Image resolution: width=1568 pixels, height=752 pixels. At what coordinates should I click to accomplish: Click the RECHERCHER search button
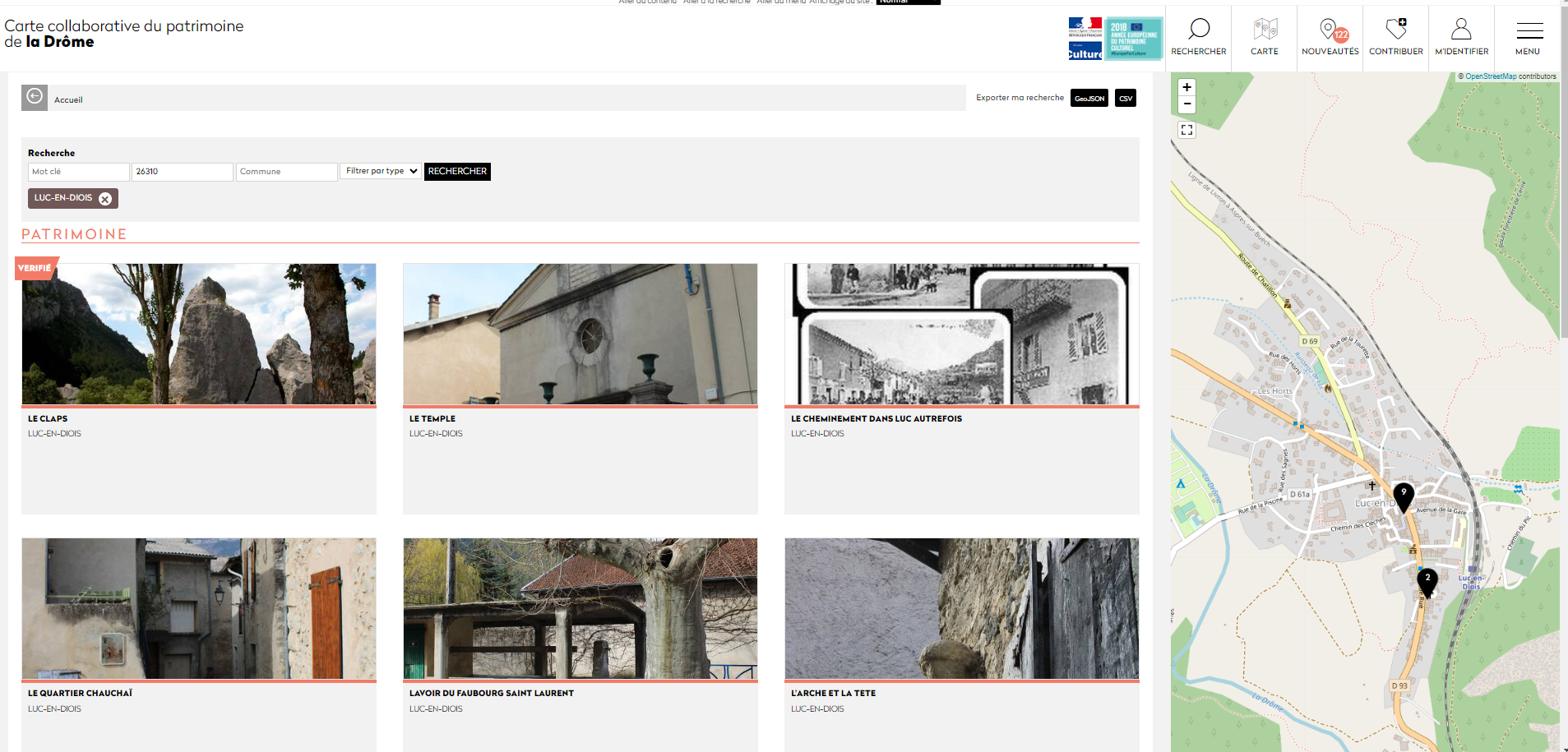pos(457,172)
